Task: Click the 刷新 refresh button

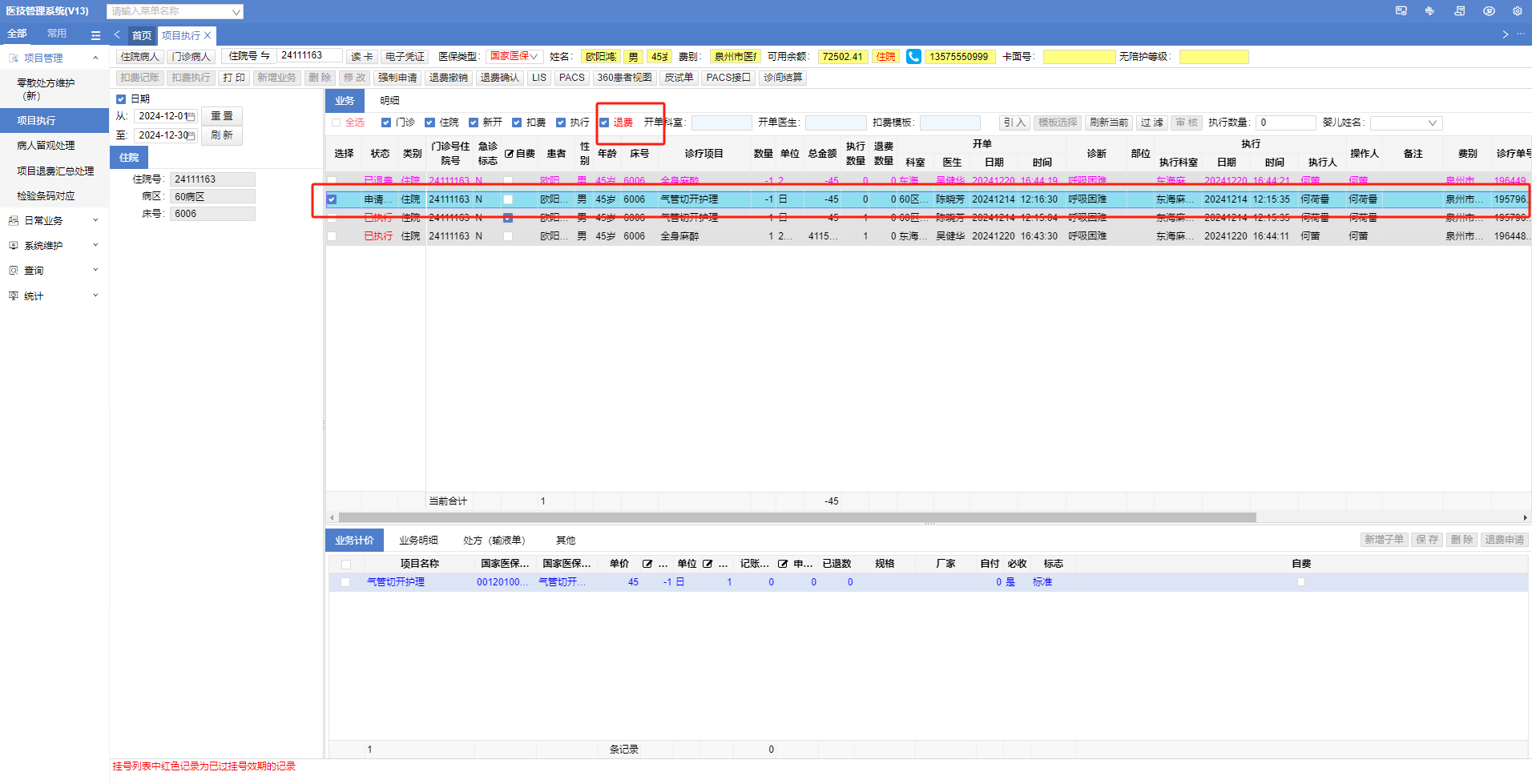Action: coord(222,135)
